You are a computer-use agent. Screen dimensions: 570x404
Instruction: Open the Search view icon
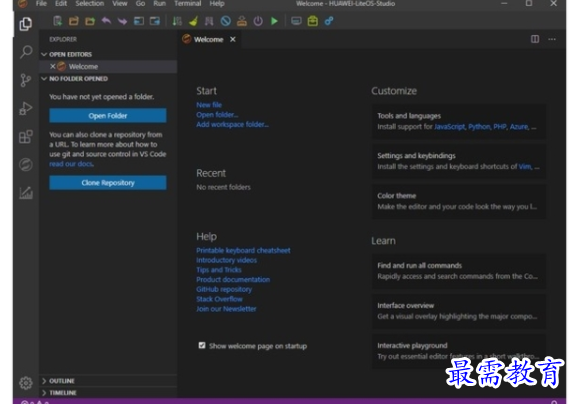pyautogui.click(x=26, y=52)
